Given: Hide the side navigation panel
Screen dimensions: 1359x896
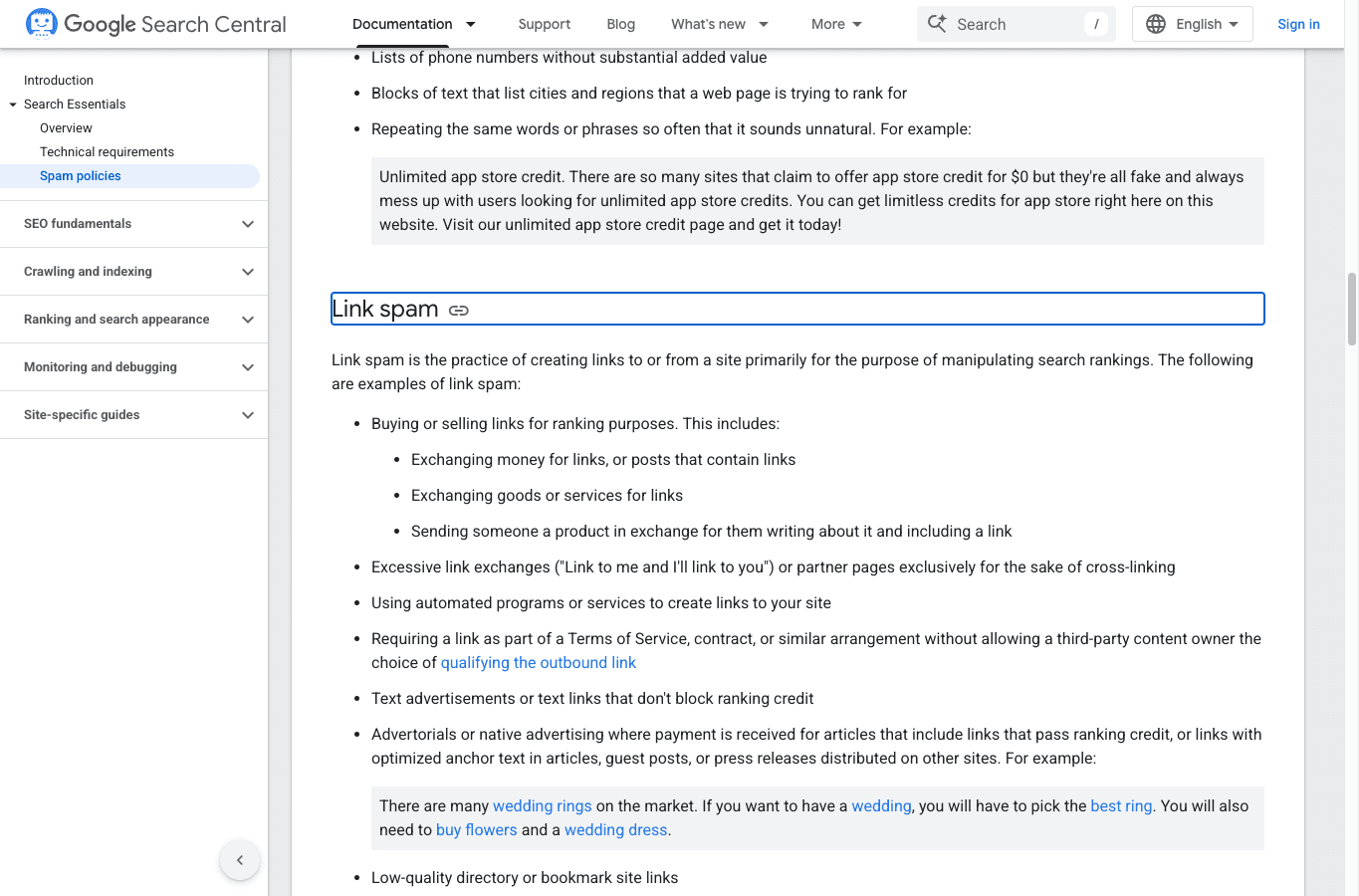Looking at the screenshot, I should [240, 860].
